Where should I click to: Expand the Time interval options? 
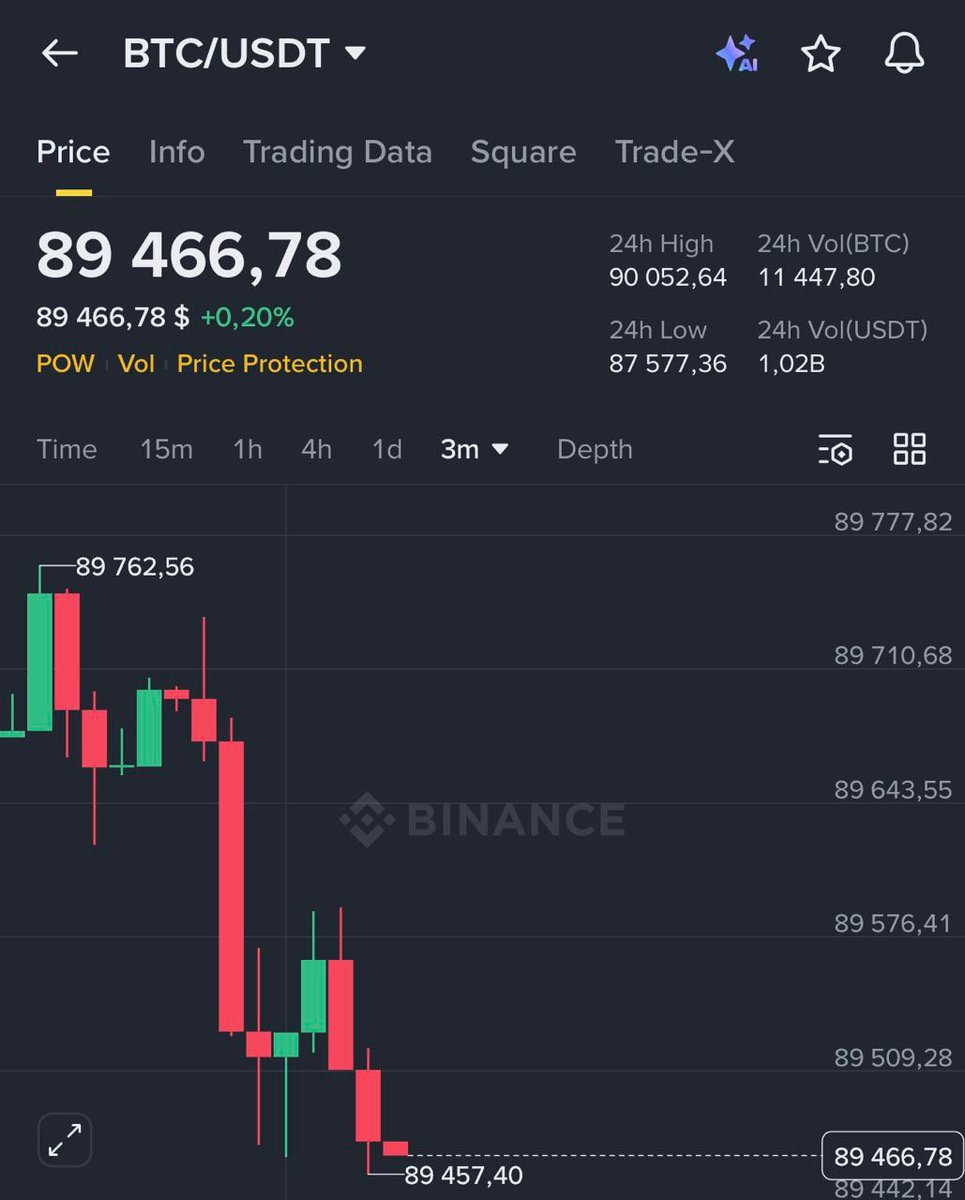coord(66,450)
